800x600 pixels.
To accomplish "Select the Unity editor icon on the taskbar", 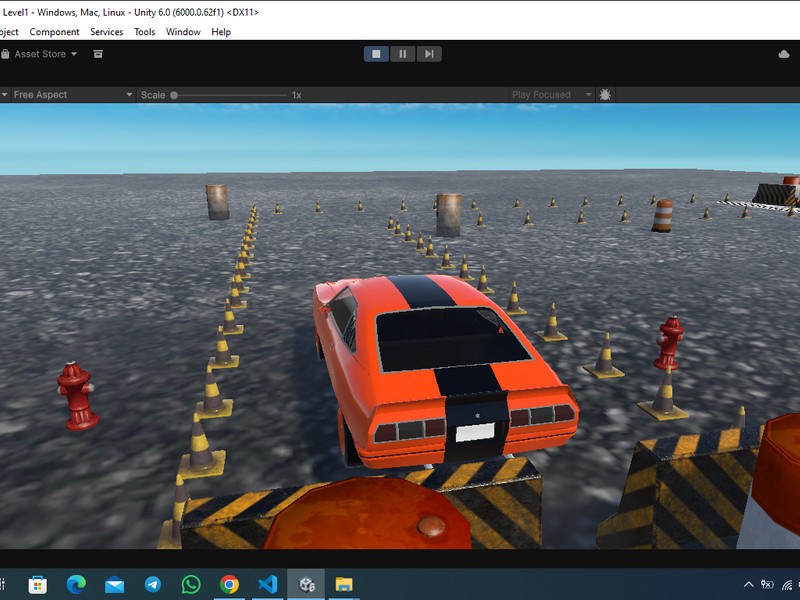I will point(308,582).
